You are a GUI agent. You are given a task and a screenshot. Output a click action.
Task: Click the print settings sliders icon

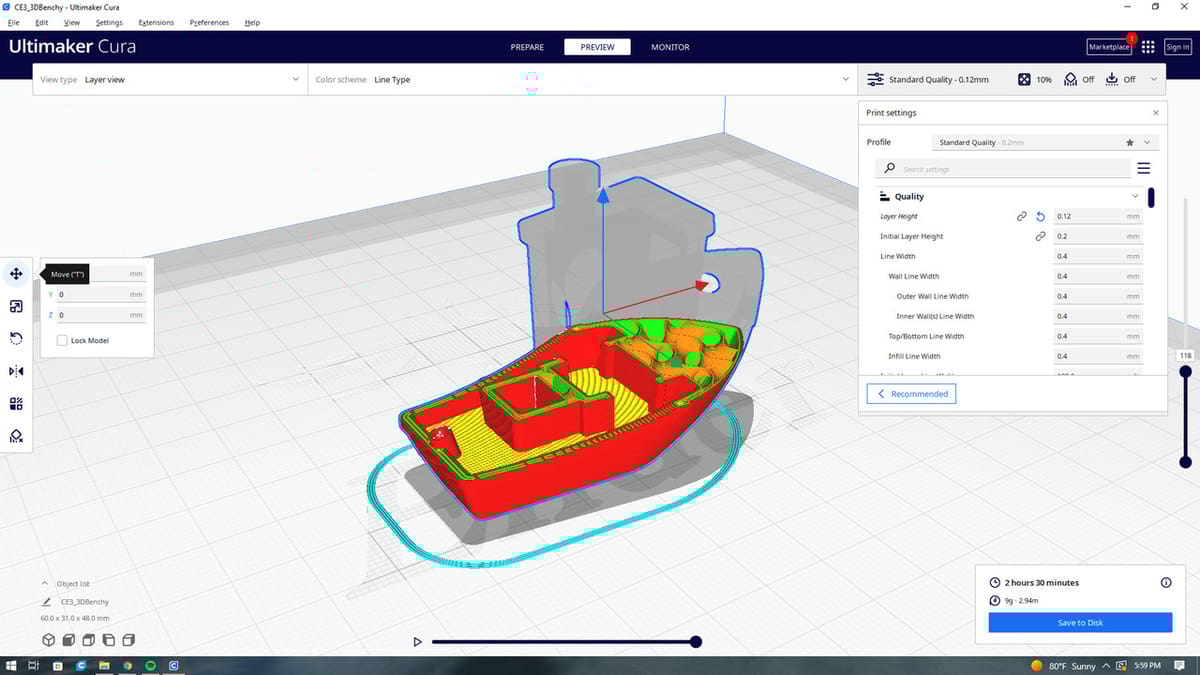tap(875, 79)
